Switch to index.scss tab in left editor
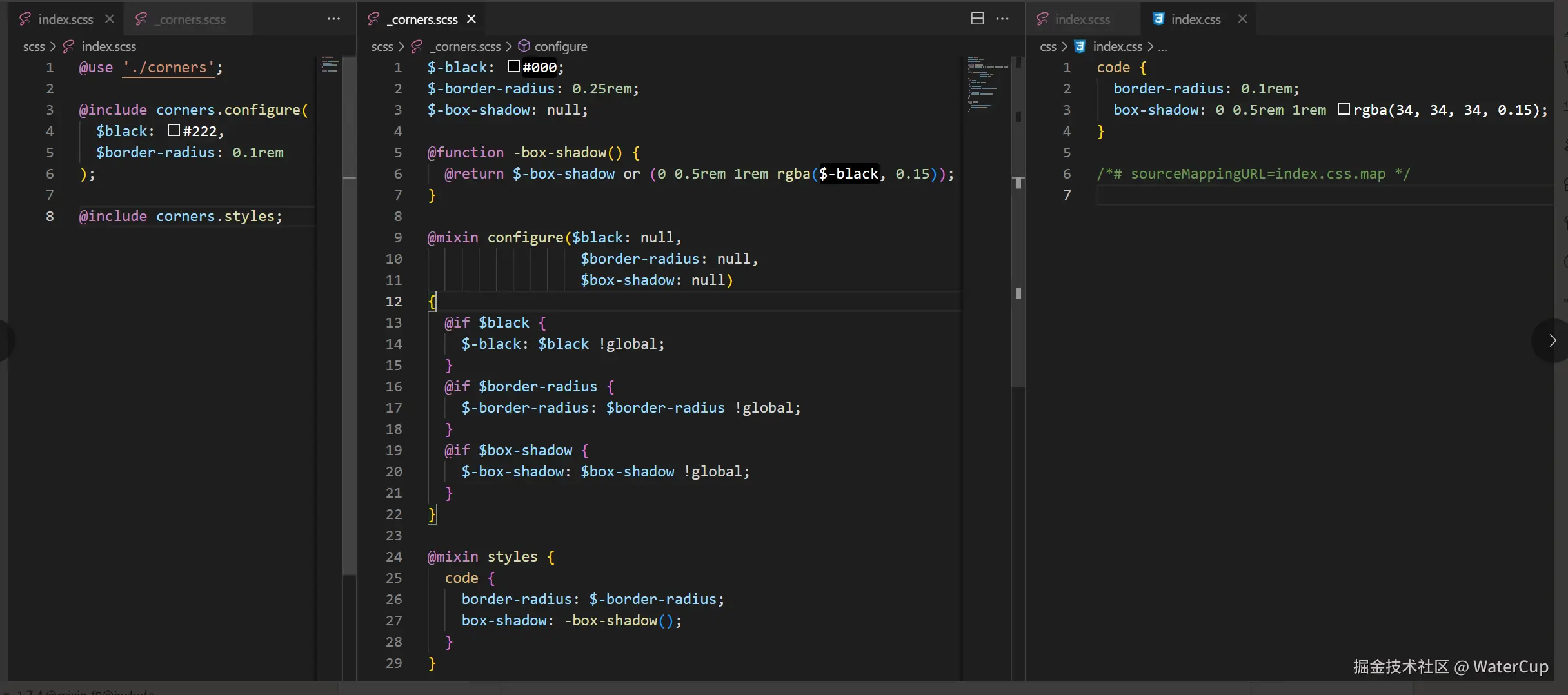1568x695 pixels. 65,19
